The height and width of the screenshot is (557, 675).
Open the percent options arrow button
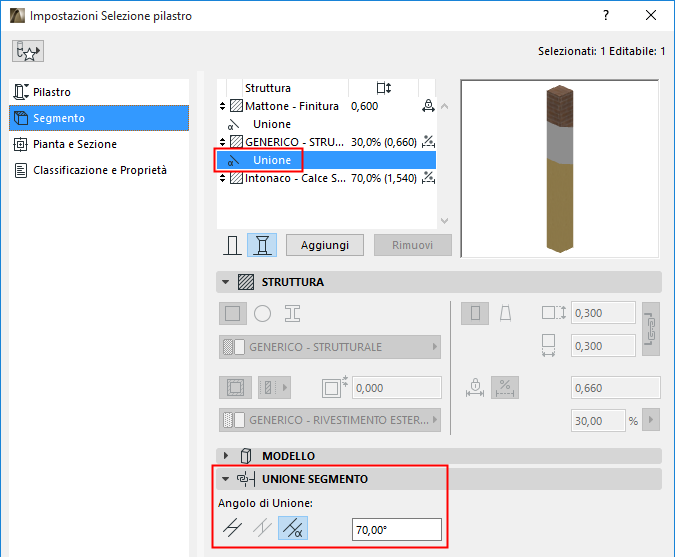(651, 420)
